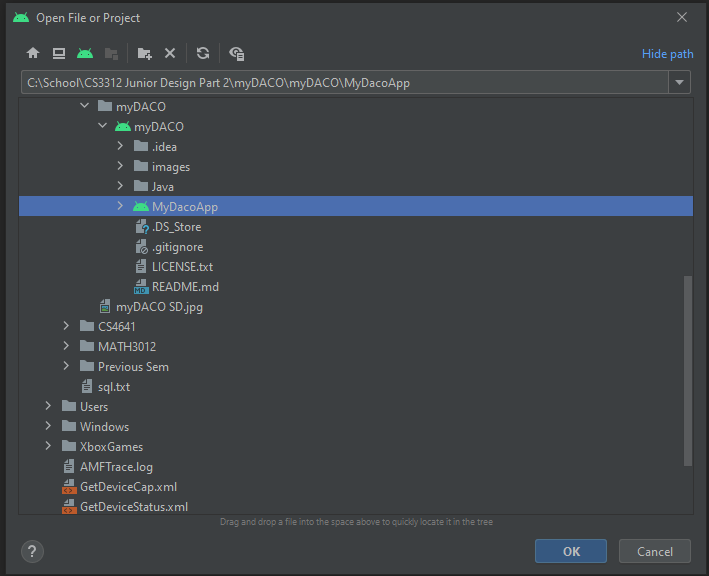This screenshot has height=576, width=709.
Task: Click the .DS_Store unknown file icon
Action: click(x=142, y=227)
